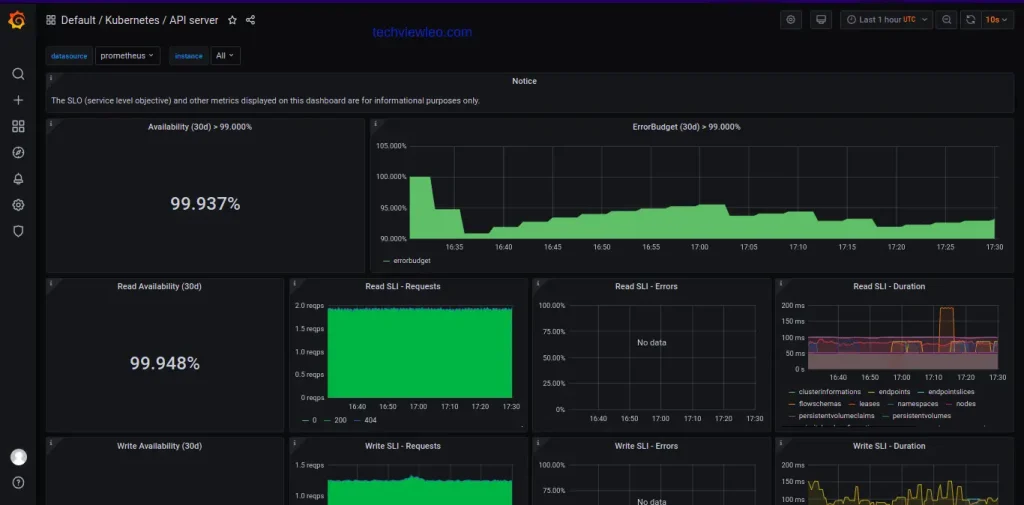Open the Help question mark icon

pyautogui.click(x=18, y=483)
